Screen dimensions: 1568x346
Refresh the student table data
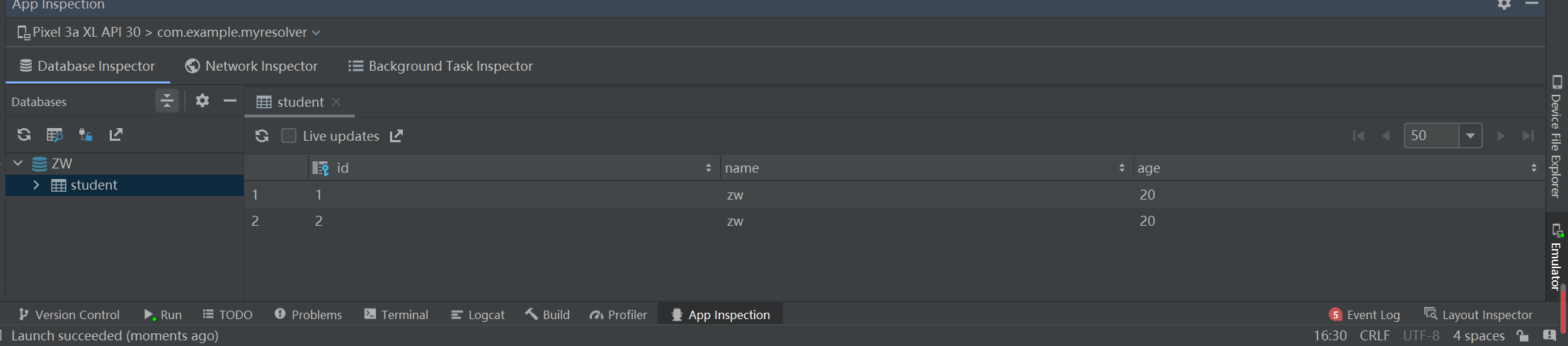coord(262,136)
